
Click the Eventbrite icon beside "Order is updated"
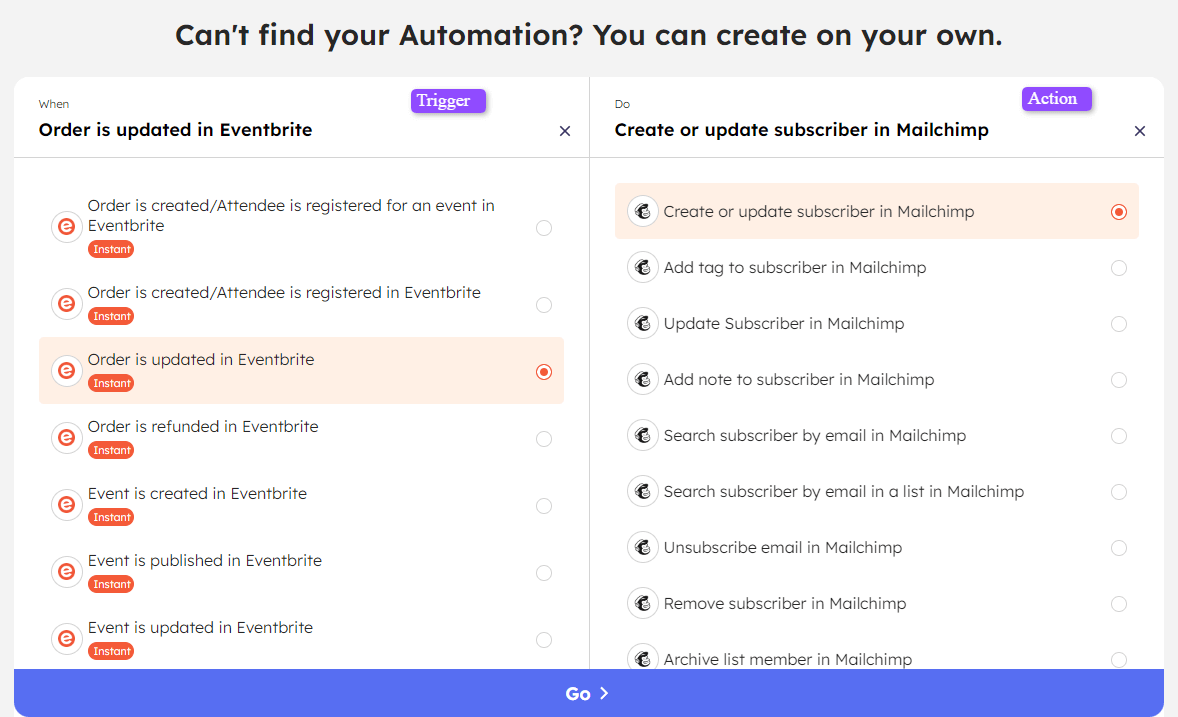point(66,370)
